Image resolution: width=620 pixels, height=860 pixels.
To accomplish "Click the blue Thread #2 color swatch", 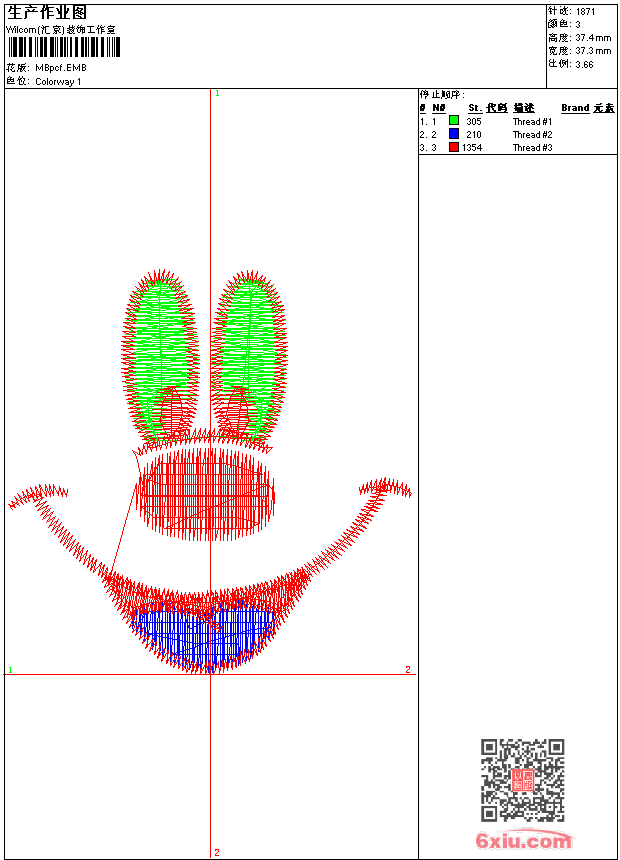I will (x=454, y=133).
